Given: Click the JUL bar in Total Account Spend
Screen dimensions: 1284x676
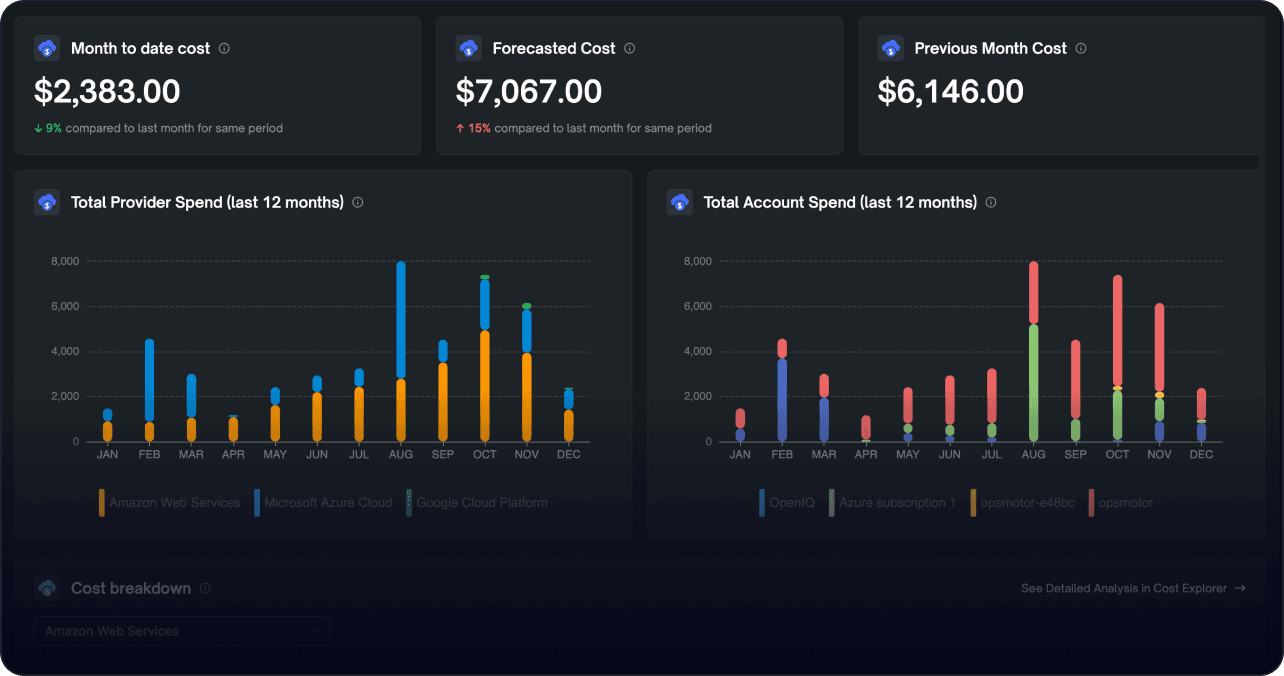Looking at the screenshot, I should pyautogui.click(x=992, y=405).
